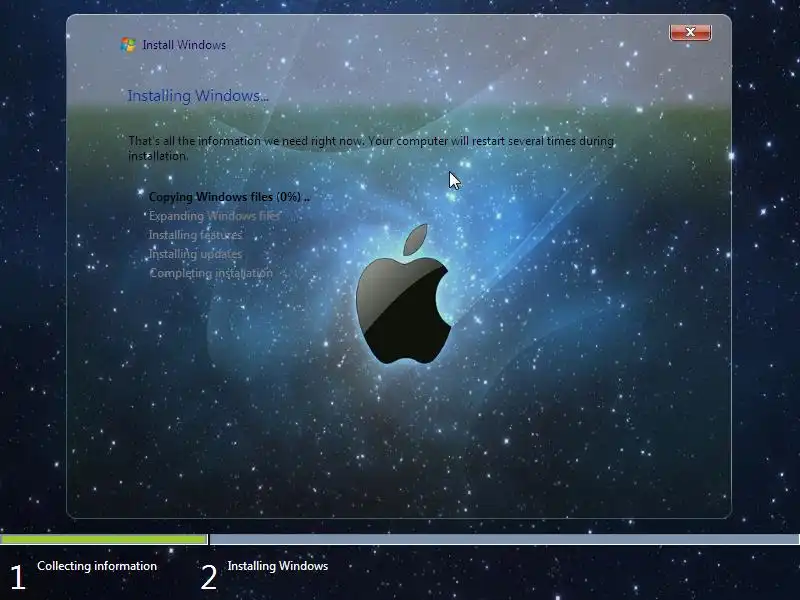Click 'Installing updates' step
Screen dimensions: 800x600
tap(195, 254)
